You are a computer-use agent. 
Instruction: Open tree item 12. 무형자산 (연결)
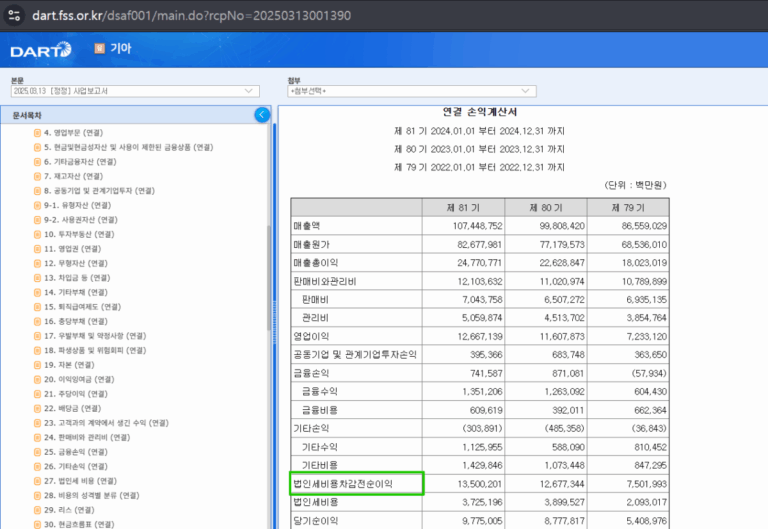[76, 263]
